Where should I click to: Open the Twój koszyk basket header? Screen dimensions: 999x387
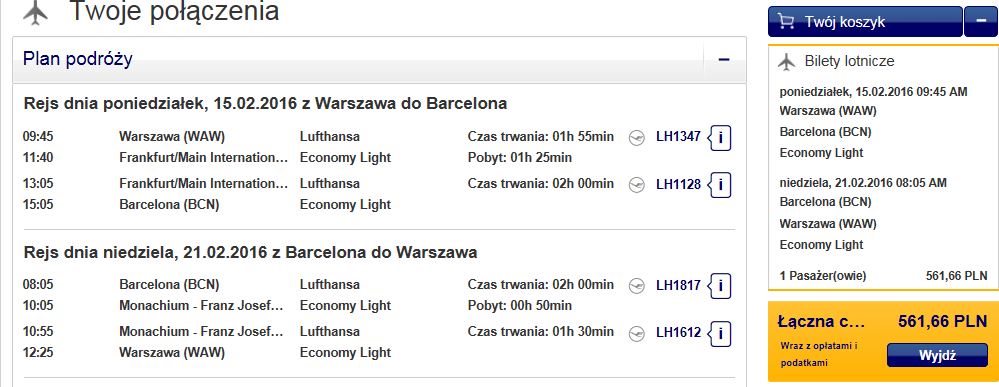coord(865,22)
